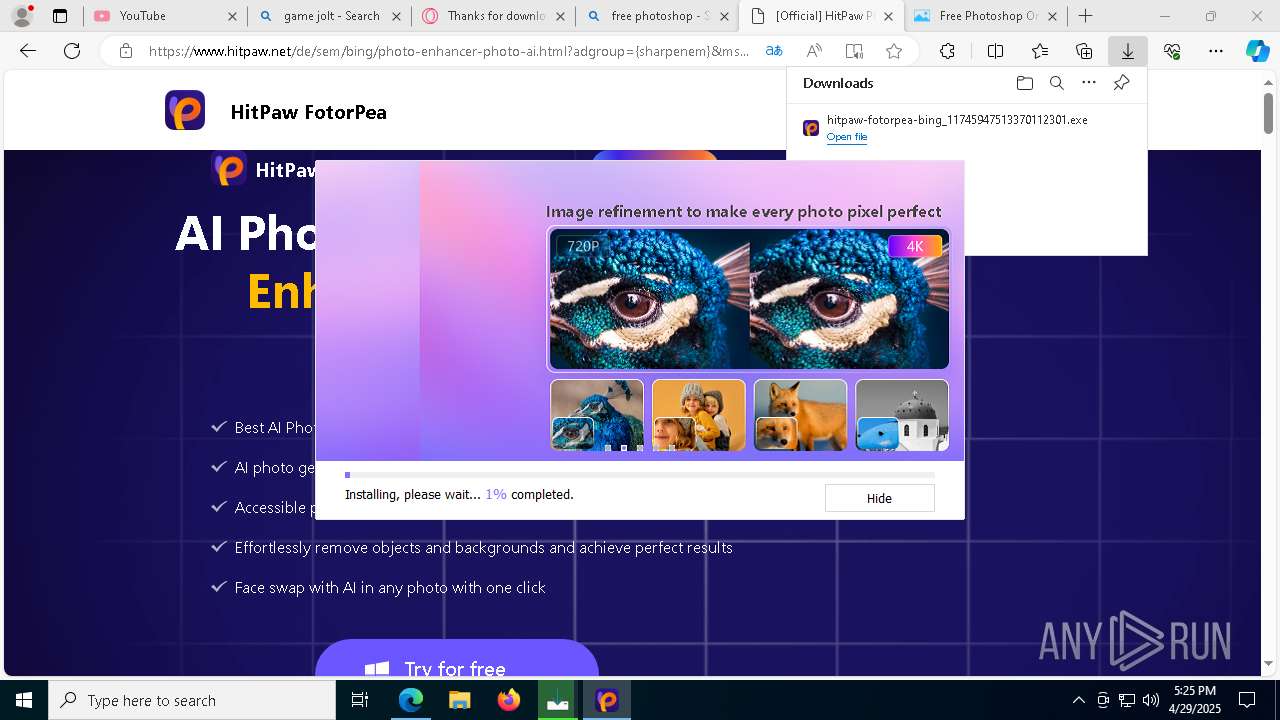Switch to the Thanks for download tab

pos(494,16)
